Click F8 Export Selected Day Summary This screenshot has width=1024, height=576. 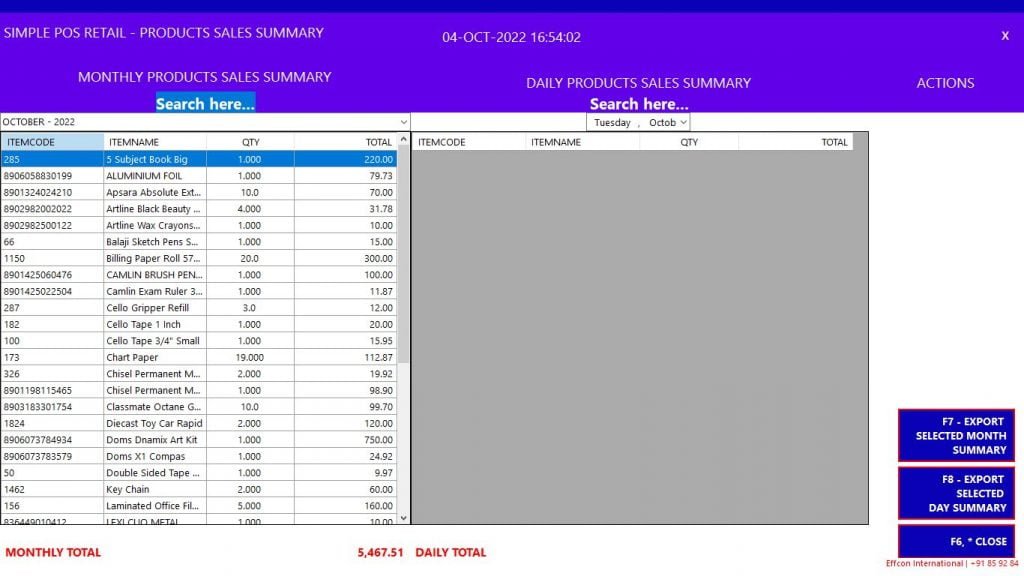pos(956,492)
